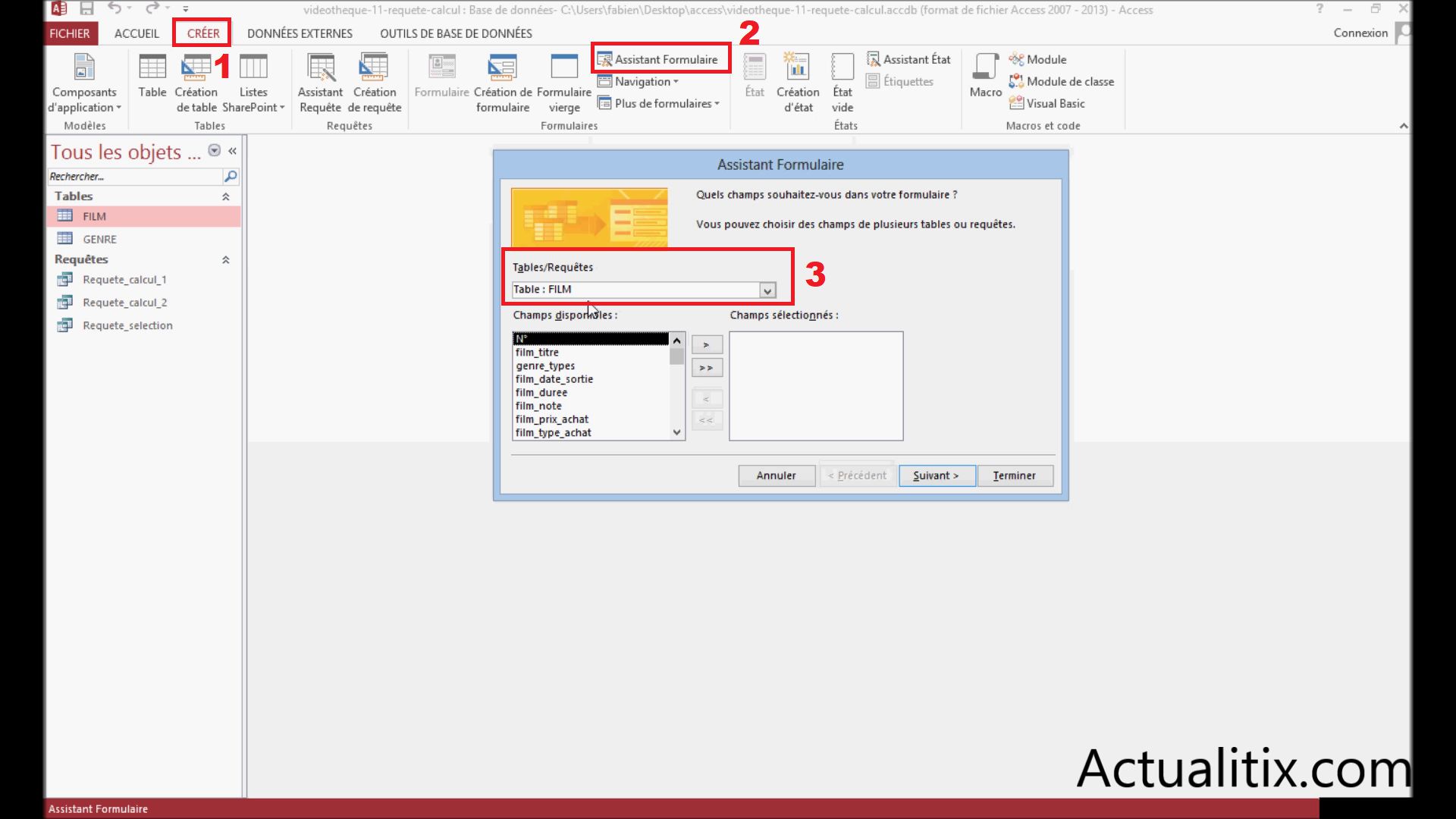The image size is (1456, 819).
Task: Create a new Macro
Action: [x=985, y=76]
